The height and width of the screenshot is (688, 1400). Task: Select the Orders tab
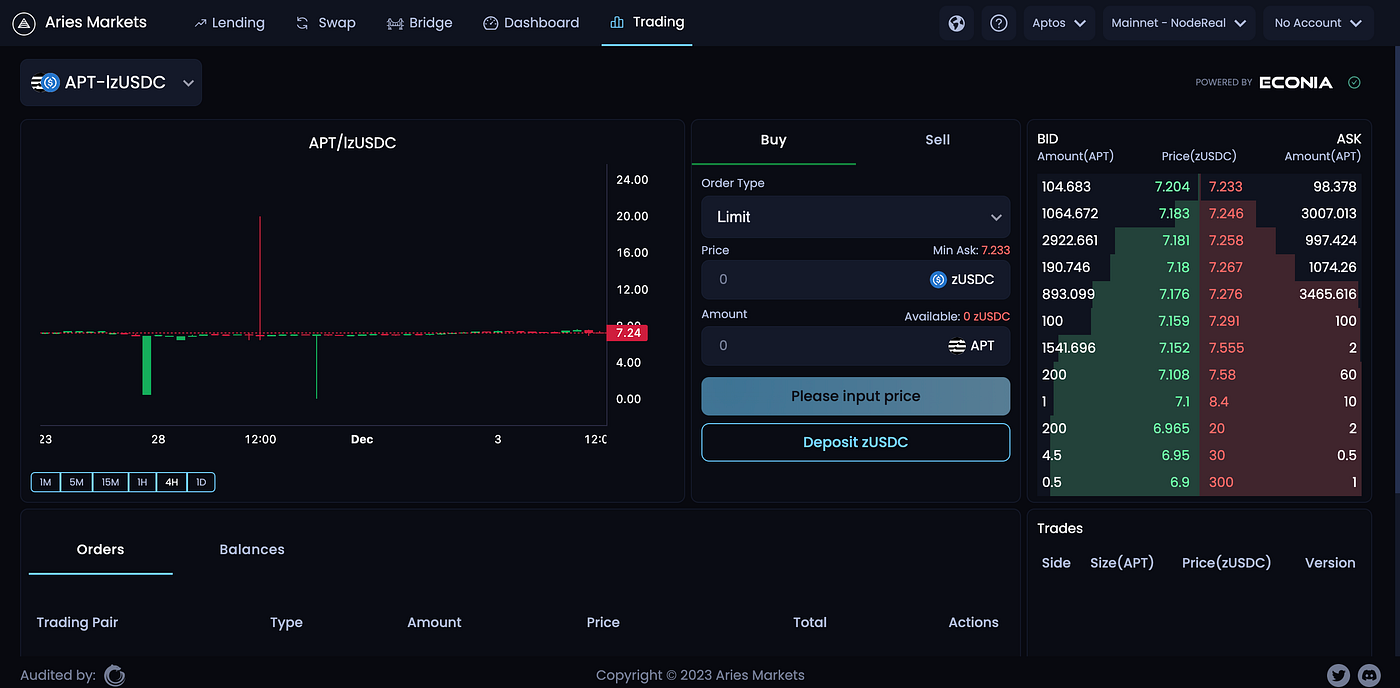coord(101,549)
